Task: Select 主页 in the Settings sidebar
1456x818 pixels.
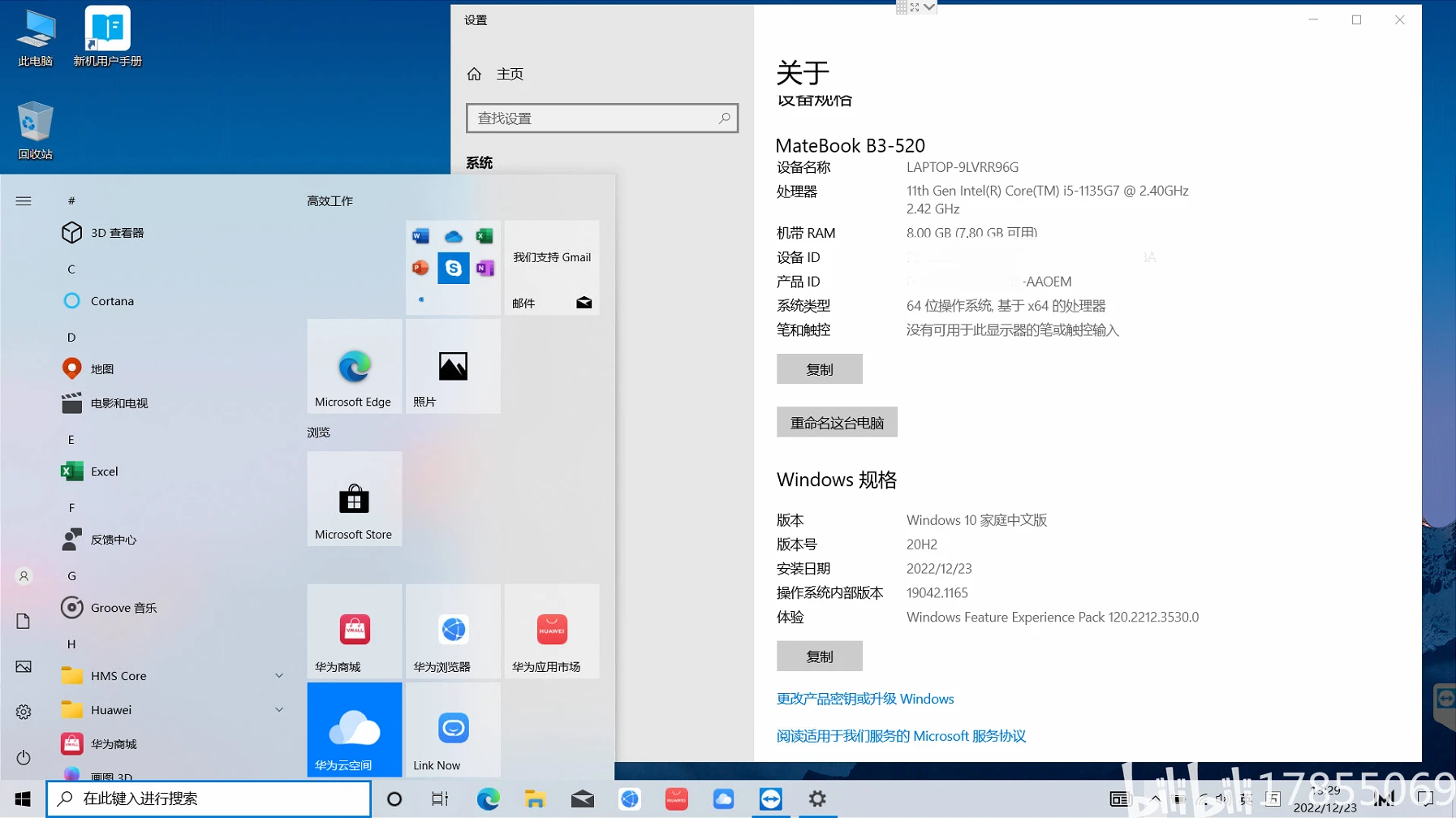Action: [510, 73]
